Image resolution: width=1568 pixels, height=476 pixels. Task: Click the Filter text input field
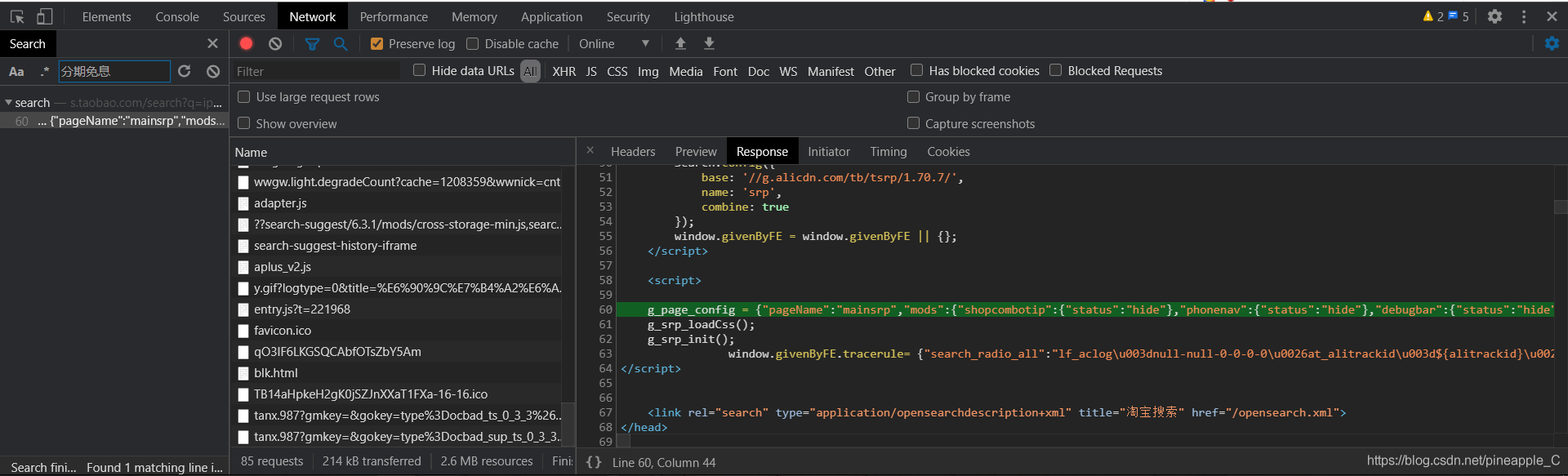click(x=317, y=71)
